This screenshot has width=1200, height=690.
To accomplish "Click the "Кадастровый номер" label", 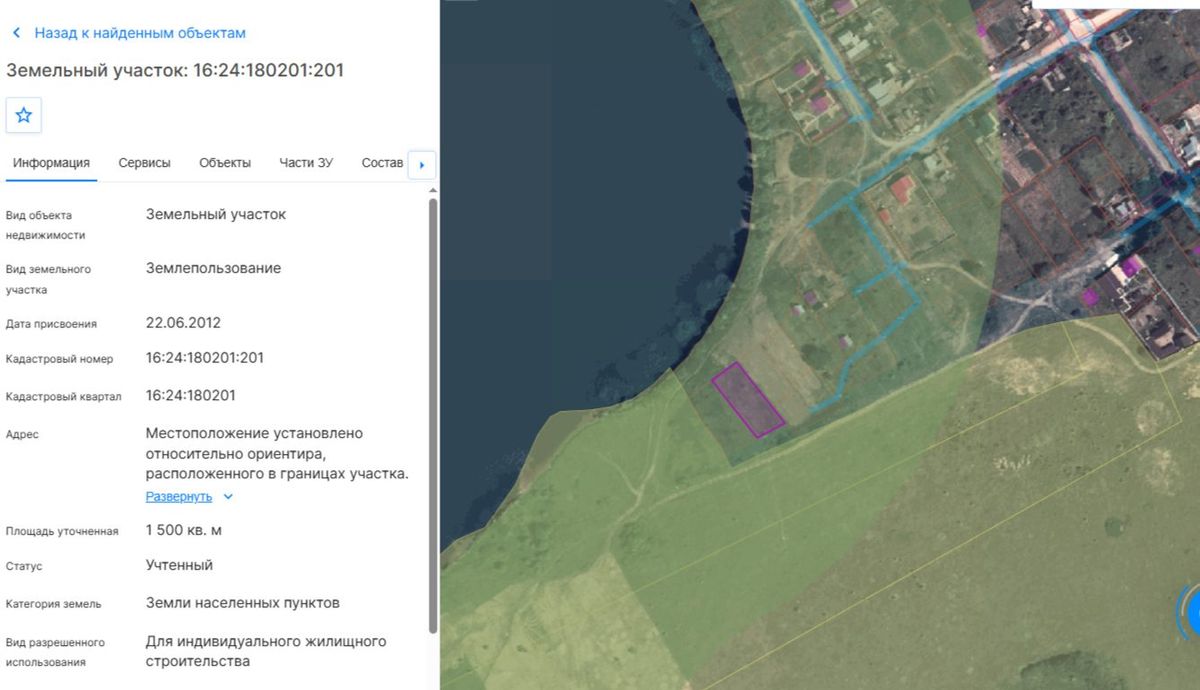I will pos(59,359).
